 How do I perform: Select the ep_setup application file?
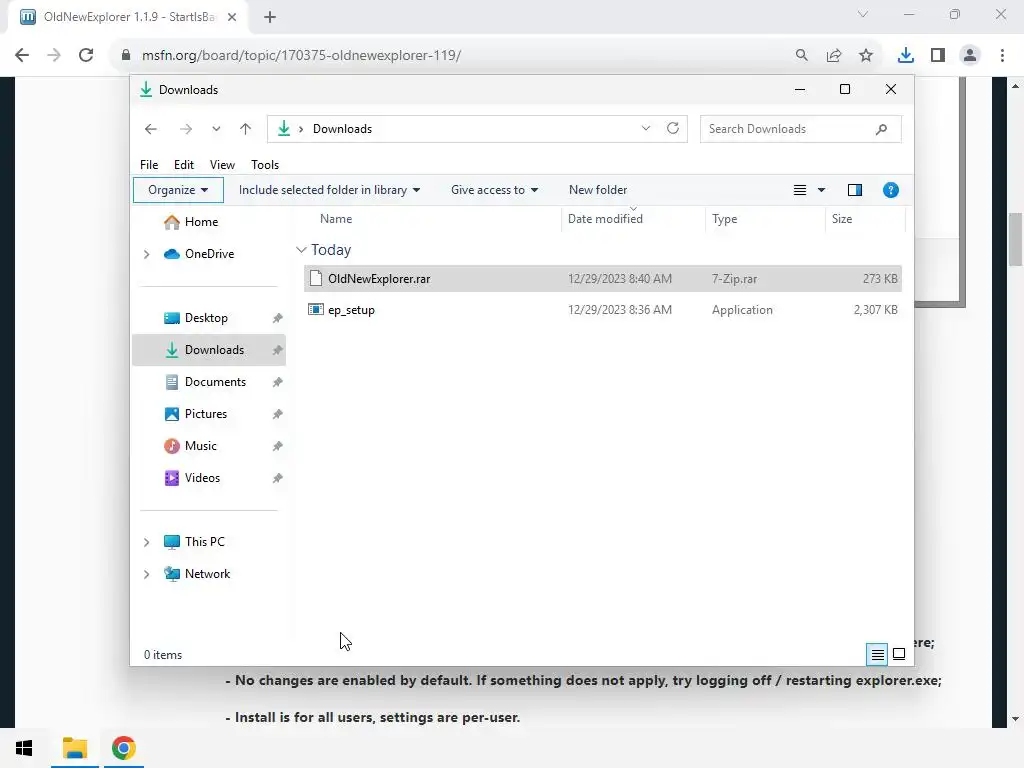pos(602,310)
